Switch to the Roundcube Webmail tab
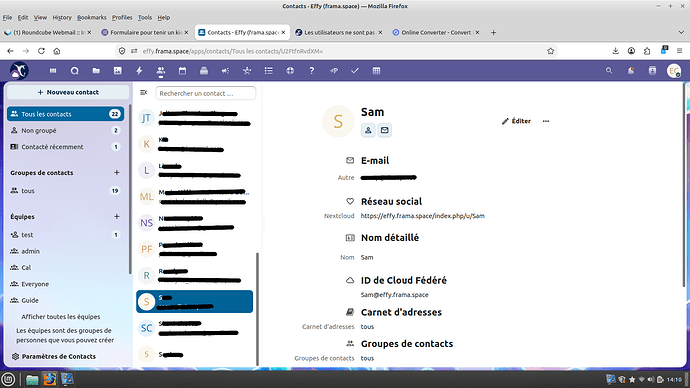Image resolution: width=690 pixels, height=388 pixels. [x=48, y=33]
